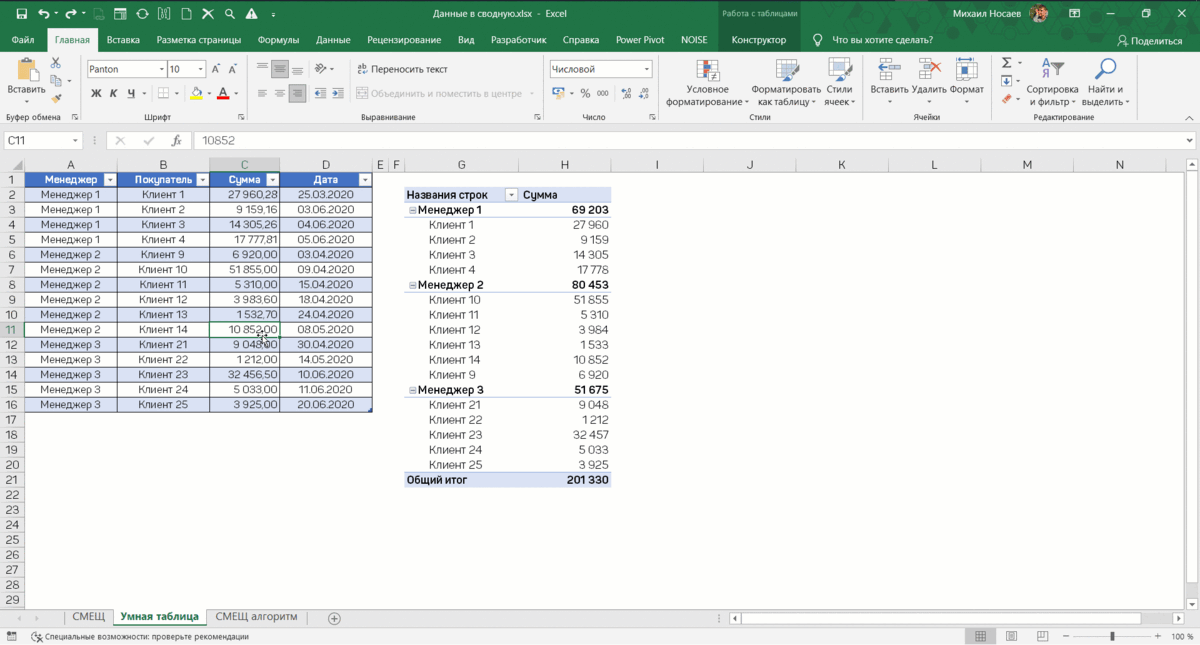Undo the last action in the title bar
Viewport: 1200px width, 645px height.
click(44, 14)
